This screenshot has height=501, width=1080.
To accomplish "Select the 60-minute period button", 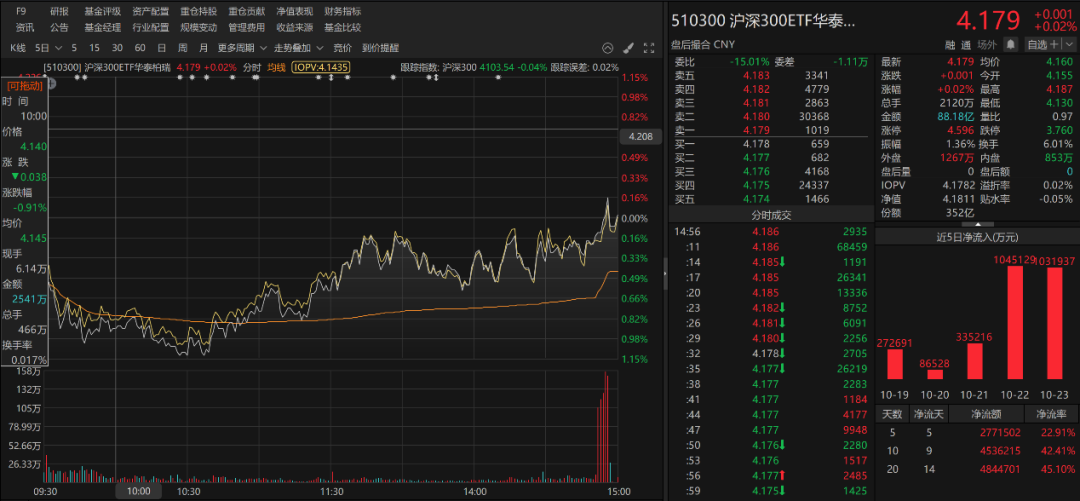I will click(140, 48).
